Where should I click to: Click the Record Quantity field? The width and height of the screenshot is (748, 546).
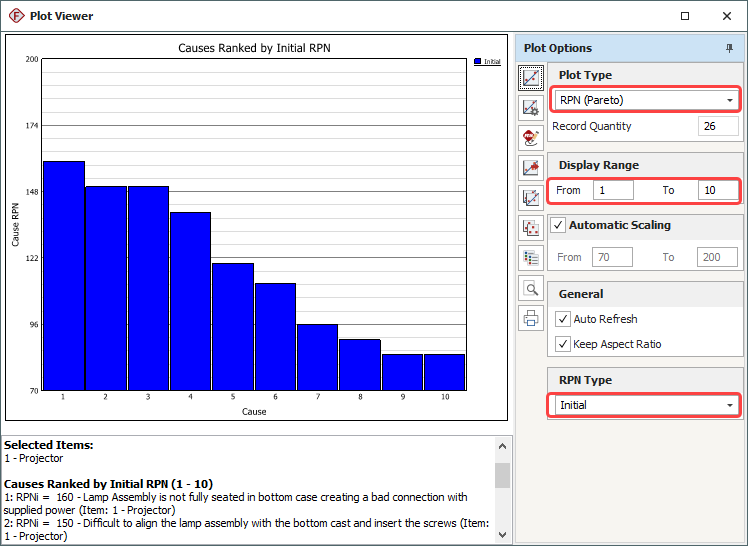[718, 126]
